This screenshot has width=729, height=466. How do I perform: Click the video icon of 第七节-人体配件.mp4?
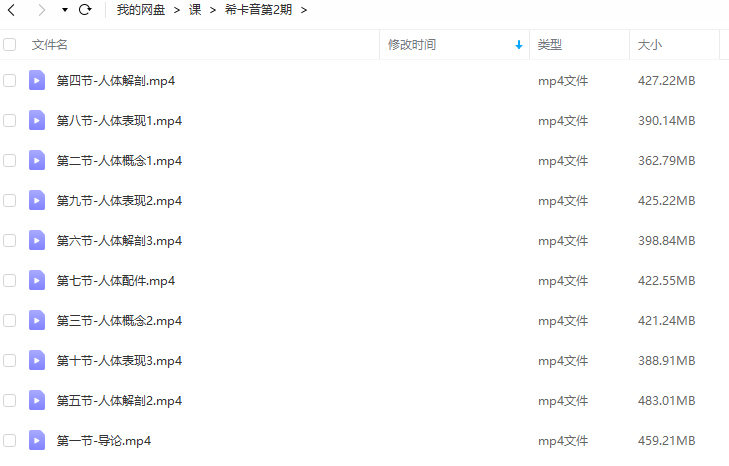tap(37, 280)
